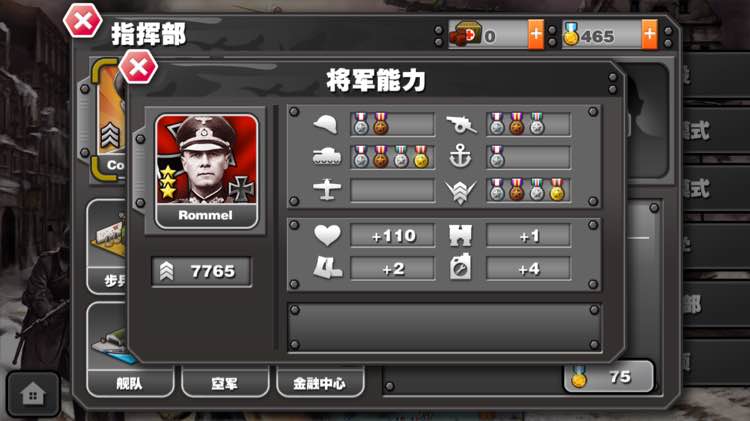
Task: Click the fortress castle bonus icon
Action: click(x=460, y=235)
